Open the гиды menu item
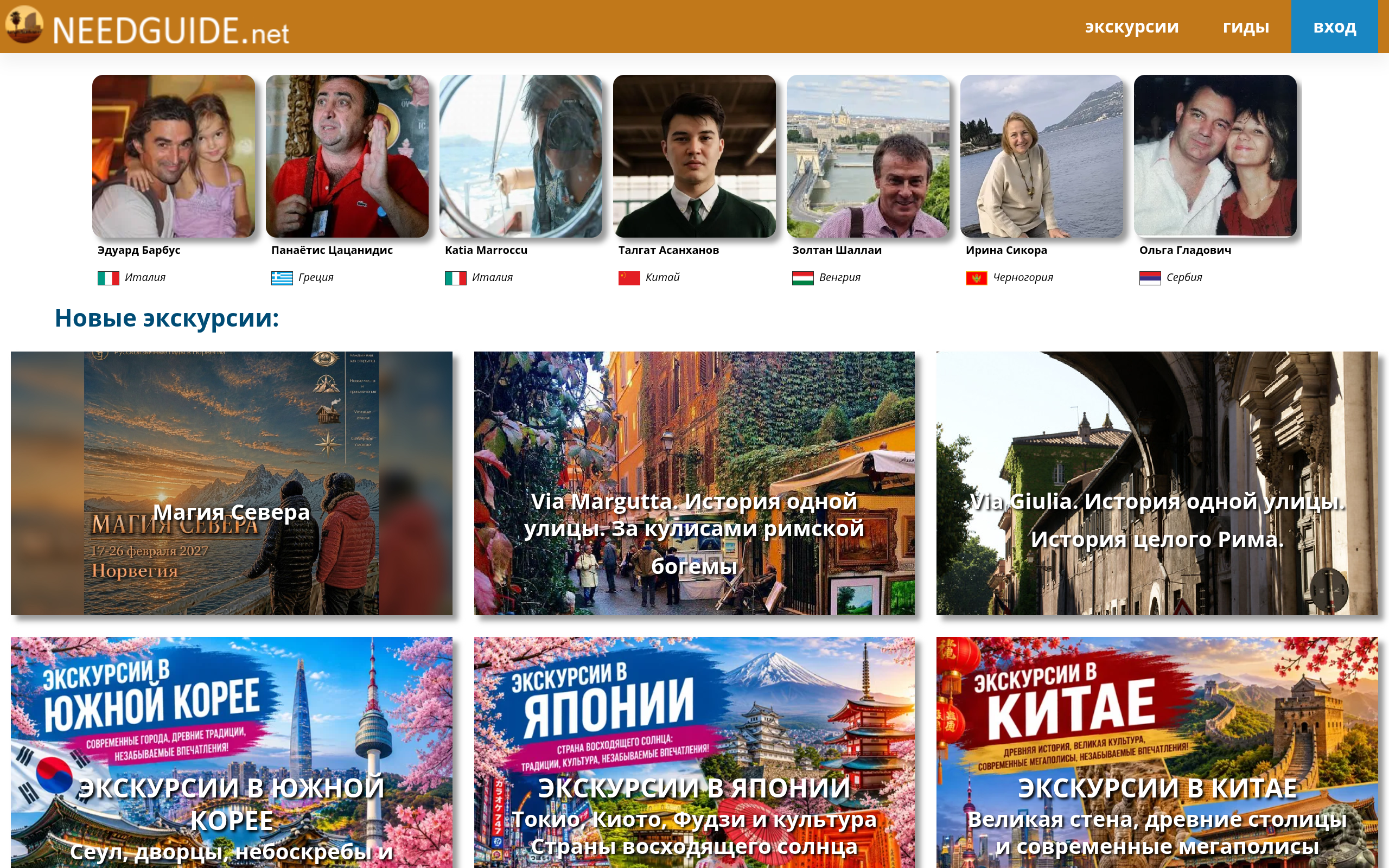Image resolution: width=1389 pixels, height=868 pixels. point(1246,27)
